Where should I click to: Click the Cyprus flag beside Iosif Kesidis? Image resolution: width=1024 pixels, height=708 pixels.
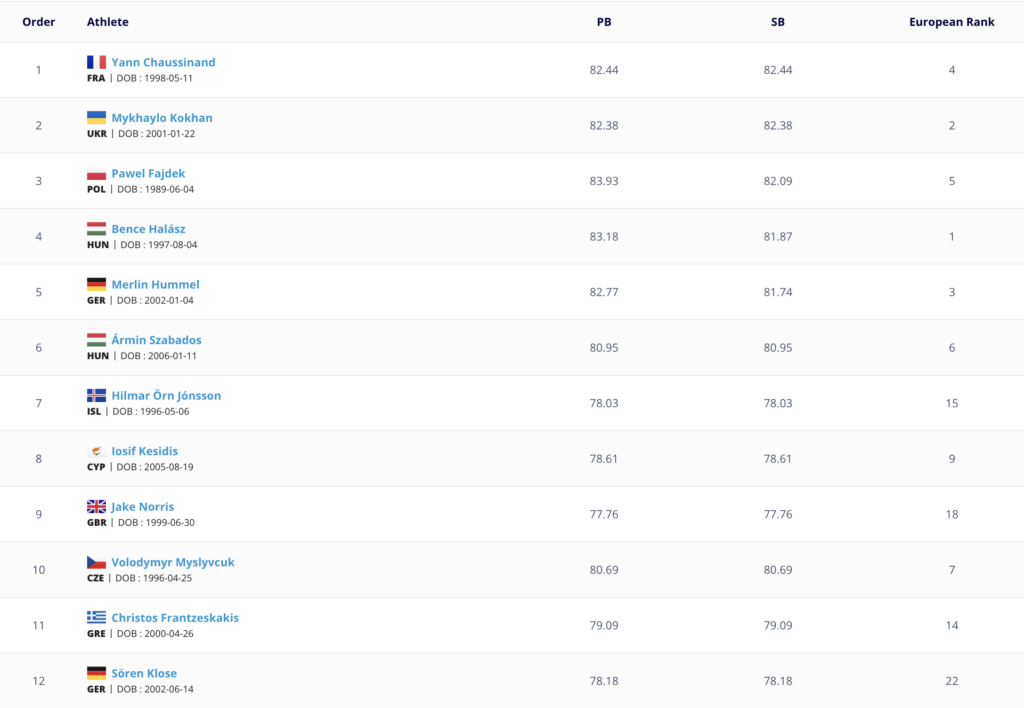tap(96, 451)
